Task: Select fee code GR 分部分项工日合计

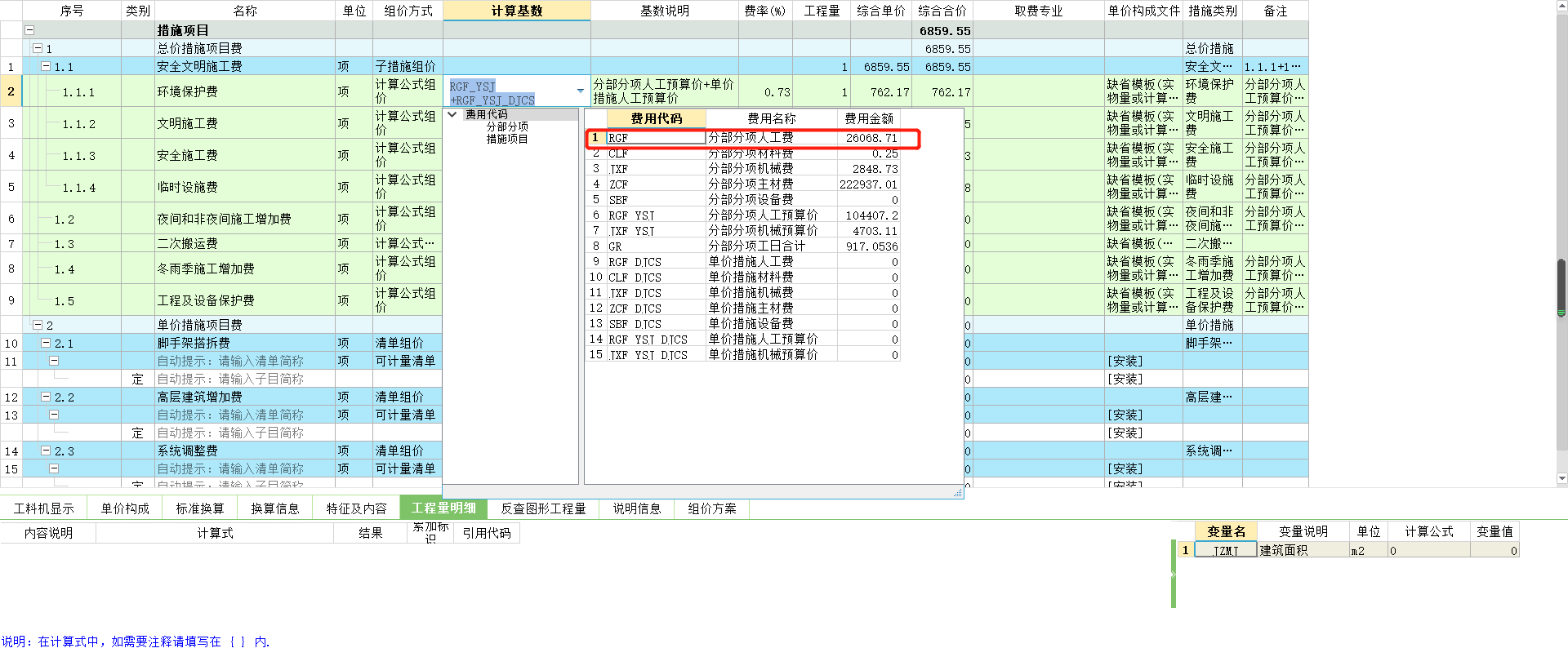Action: point(743,246)
